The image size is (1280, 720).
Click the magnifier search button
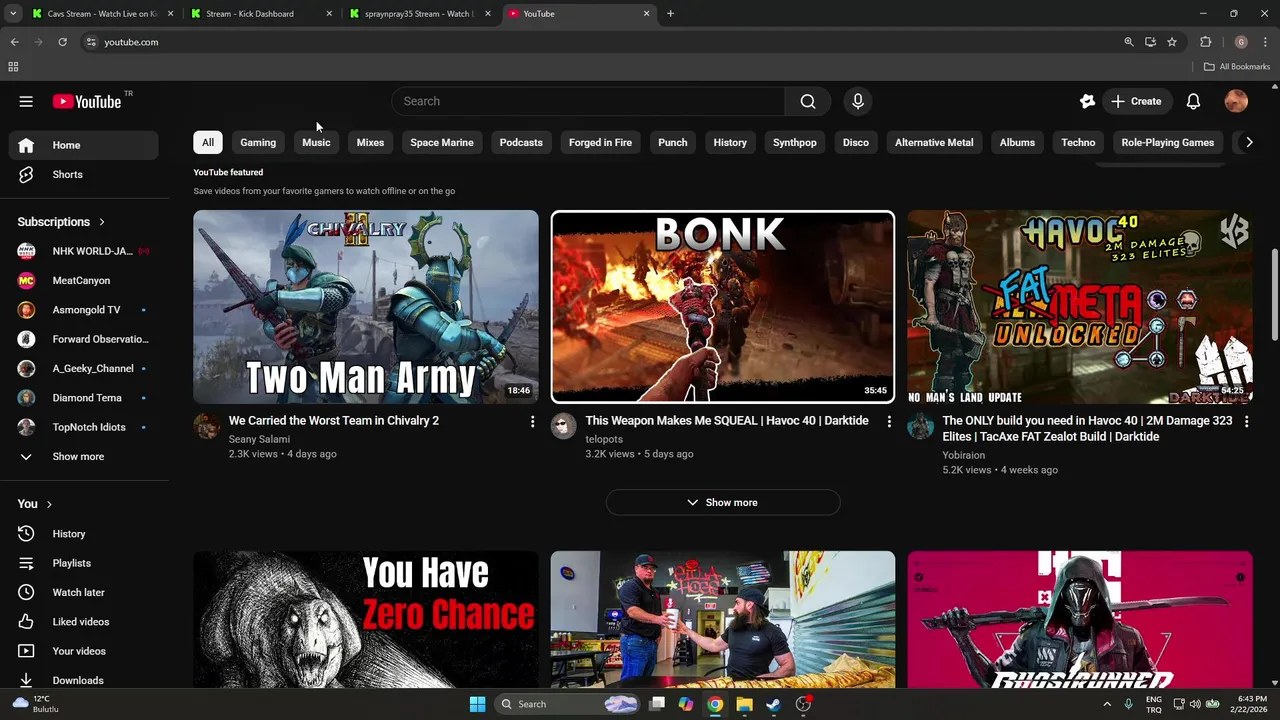(x=808, y=101)
